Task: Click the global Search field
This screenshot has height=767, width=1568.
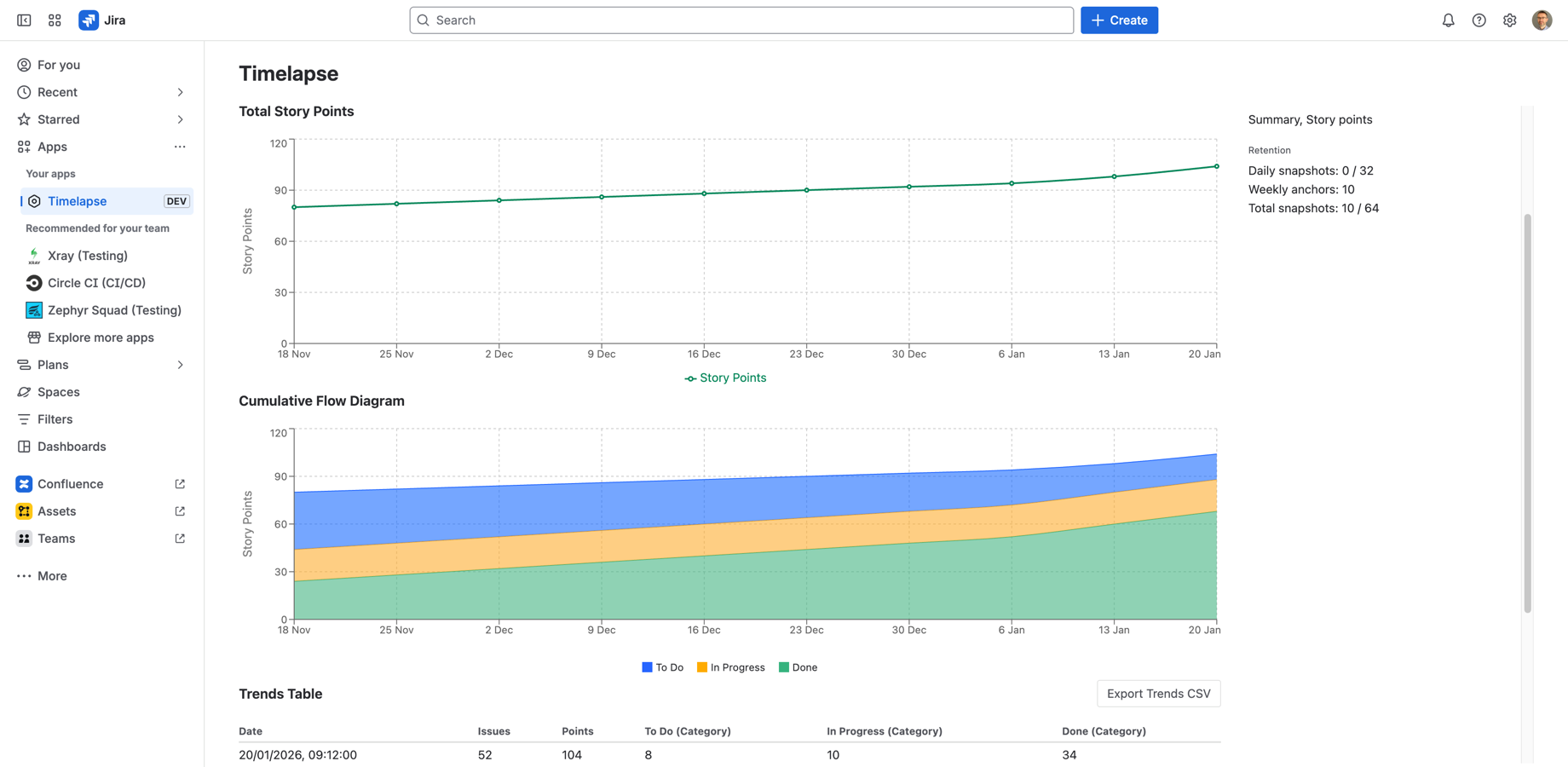Action: 740,20
